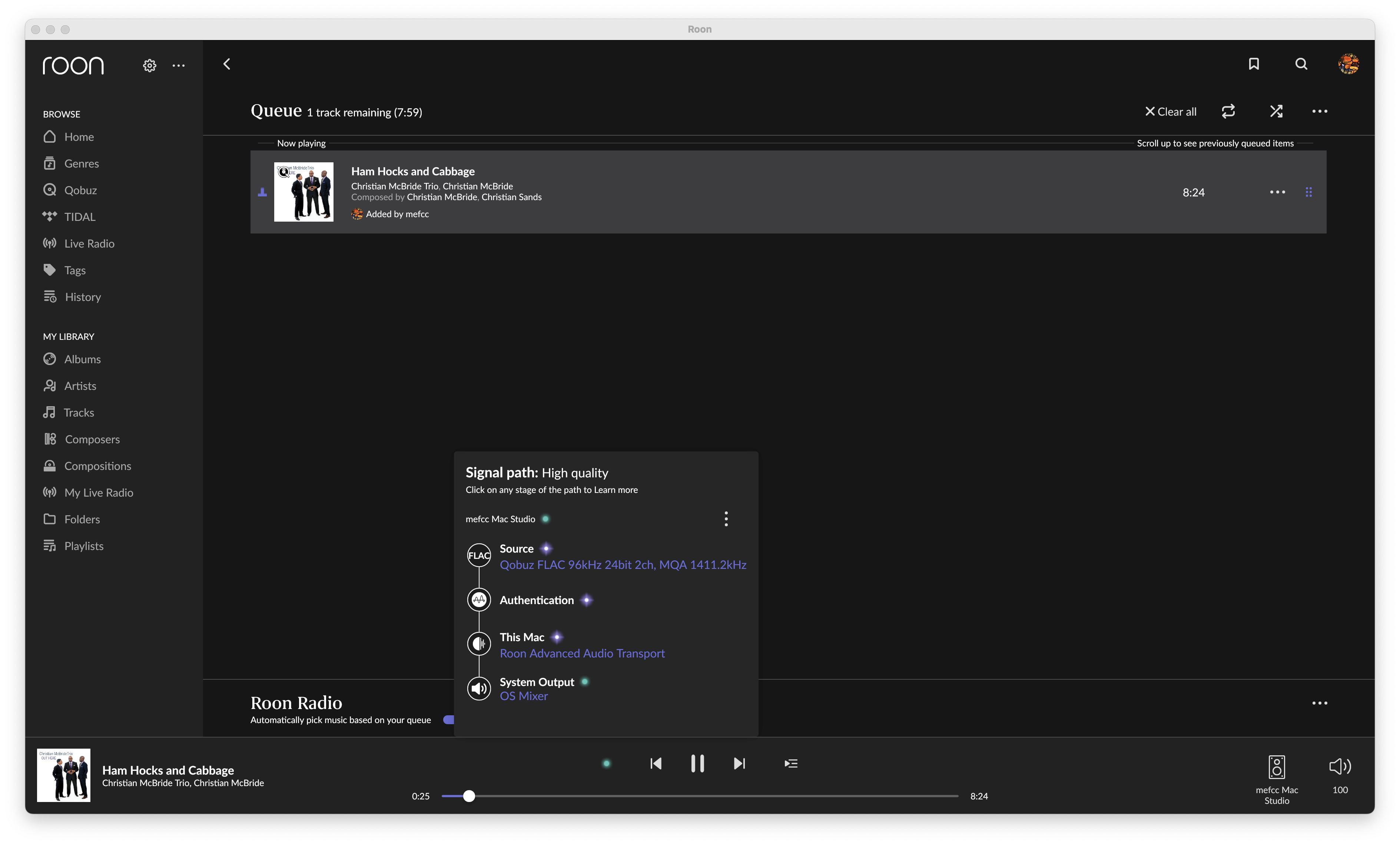This screenshot has height=845, width=1400.
Task: Open the signal path zone three-dot menu
Action: [726, 519]
